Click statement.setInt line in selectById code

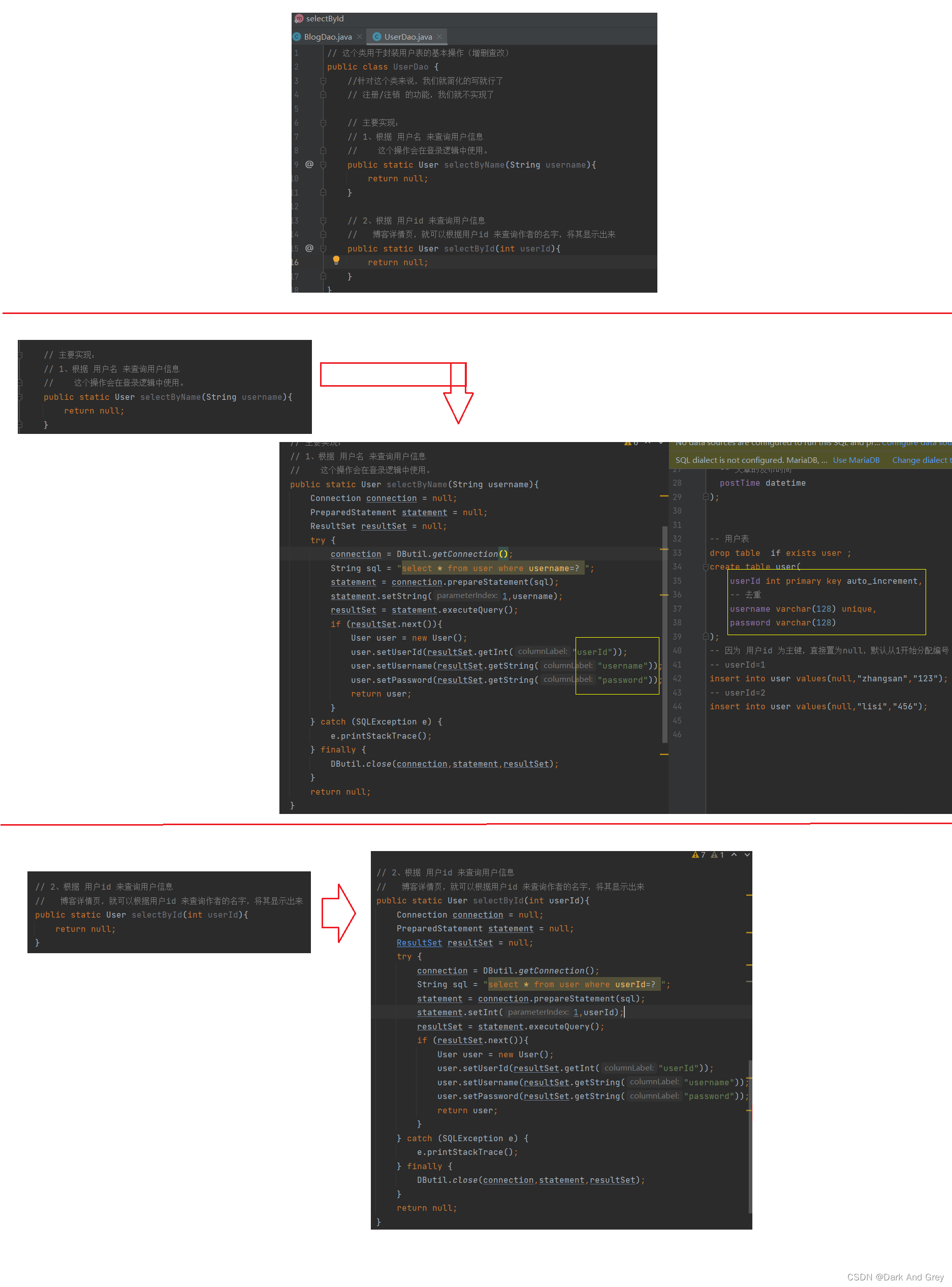520,1013
